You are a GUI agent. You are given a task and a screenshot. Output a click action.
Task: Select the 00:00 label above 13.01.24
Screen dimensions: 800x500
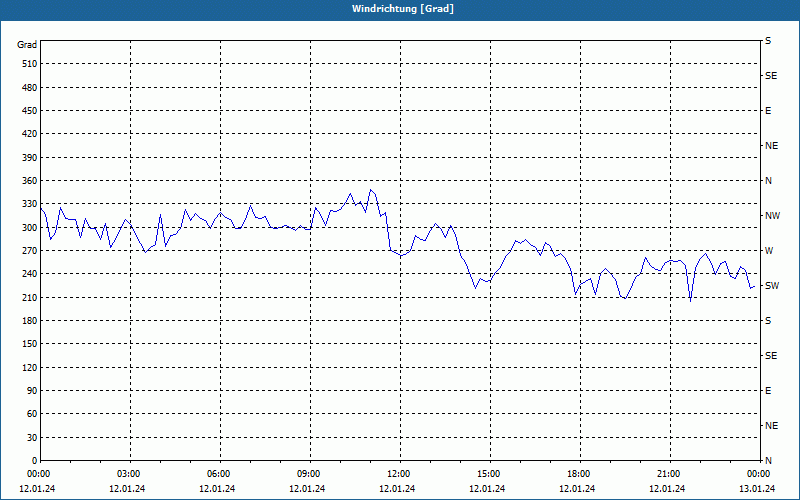pyautogui.click(x=758, y=474)
